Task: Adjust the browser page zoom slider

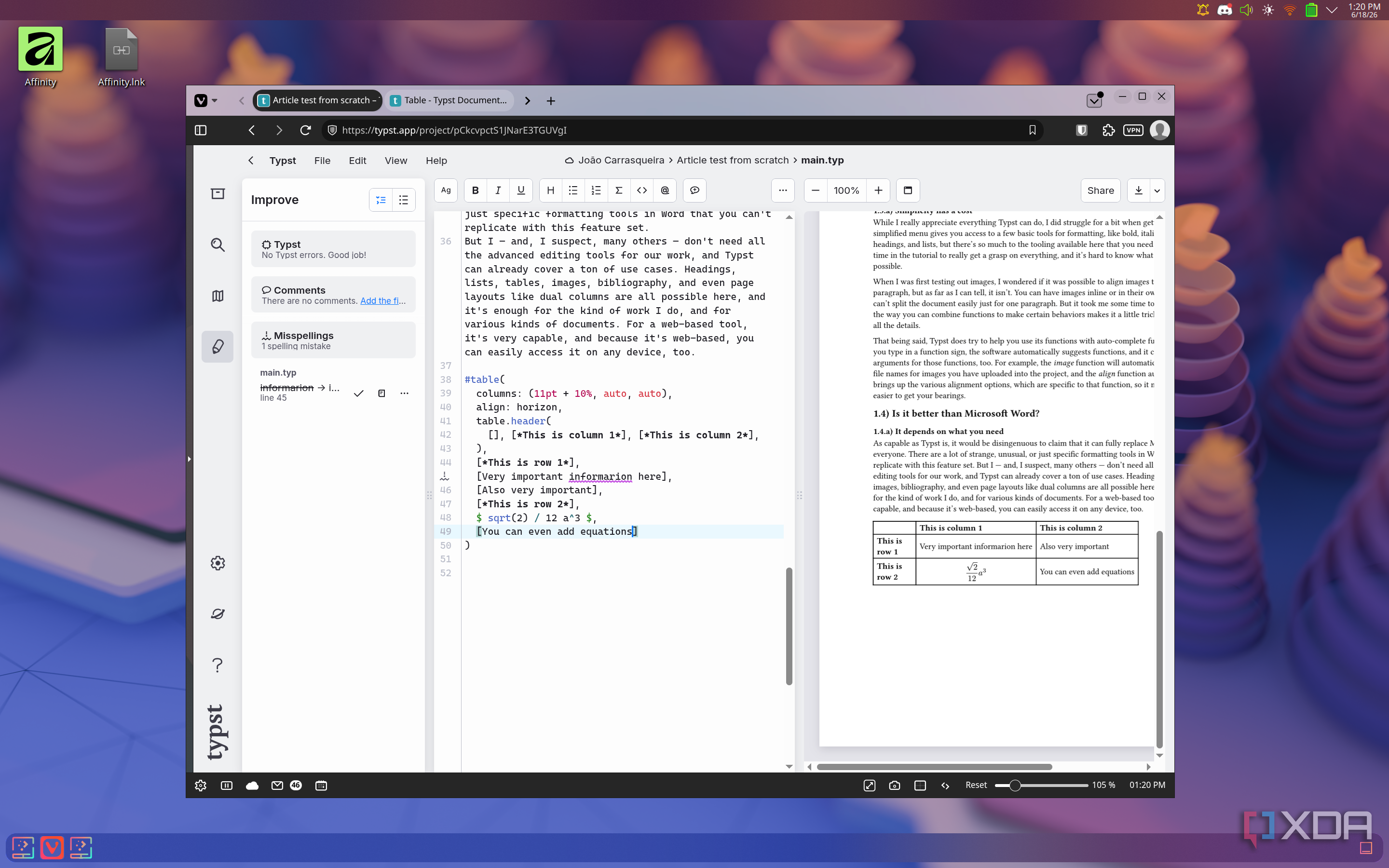Action: (x=1041, y=786)
